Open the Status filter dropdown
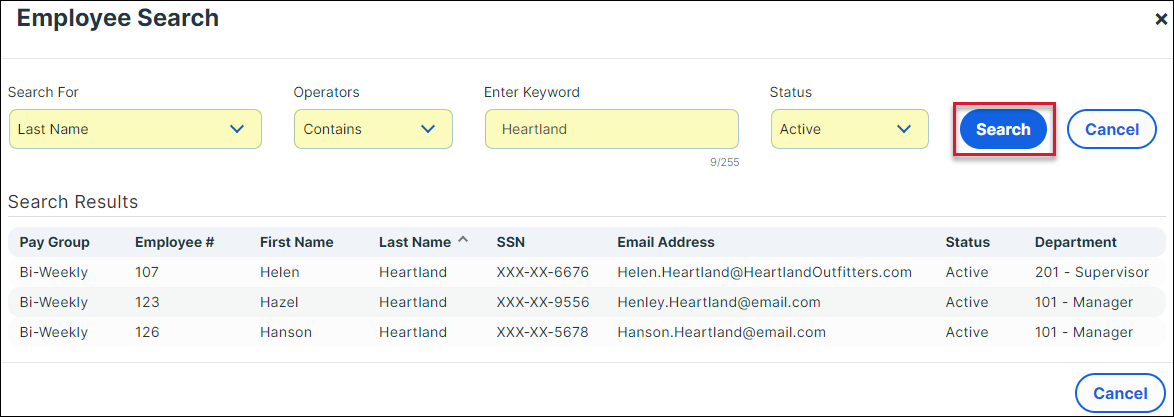The width and height of the screenshot is (1174, 417). [849, 129]
